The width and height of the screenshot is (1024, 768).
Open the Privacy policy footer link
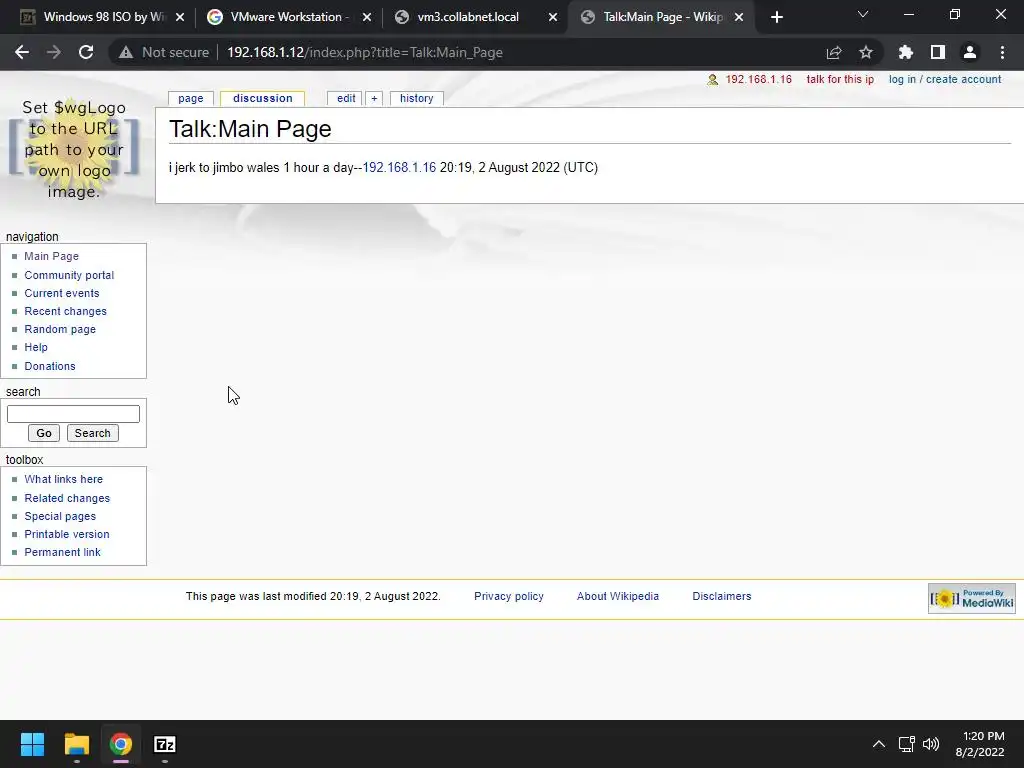(509, 596)
